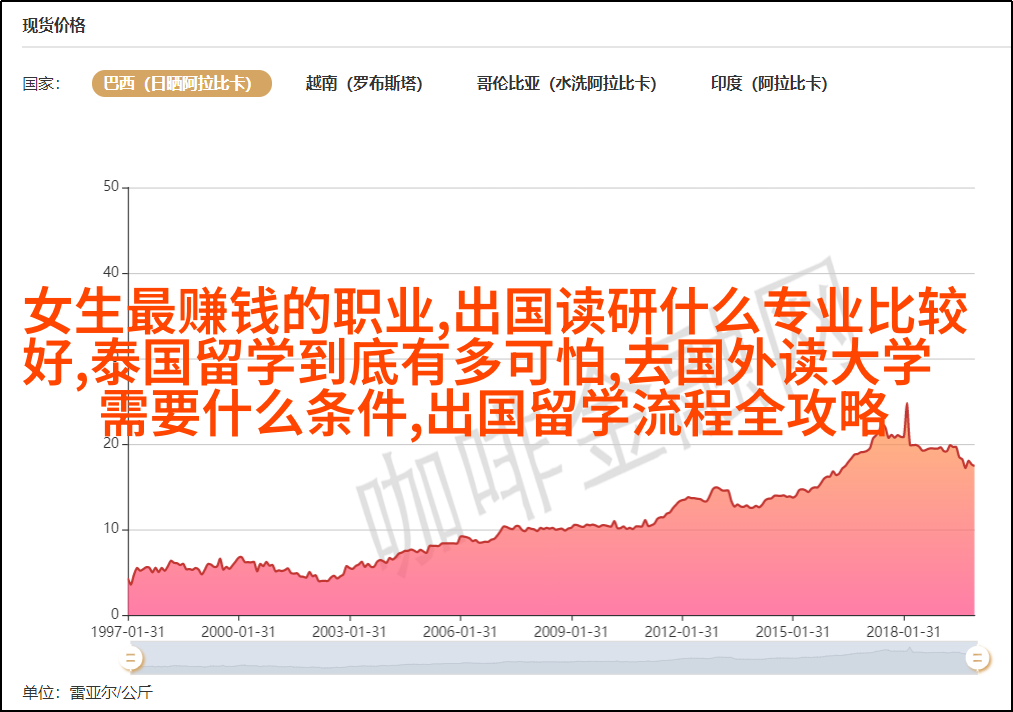Click the 2003-01-31 x-axis label
This screenshot has height=712, width=1013.
(x=349, y=632)
